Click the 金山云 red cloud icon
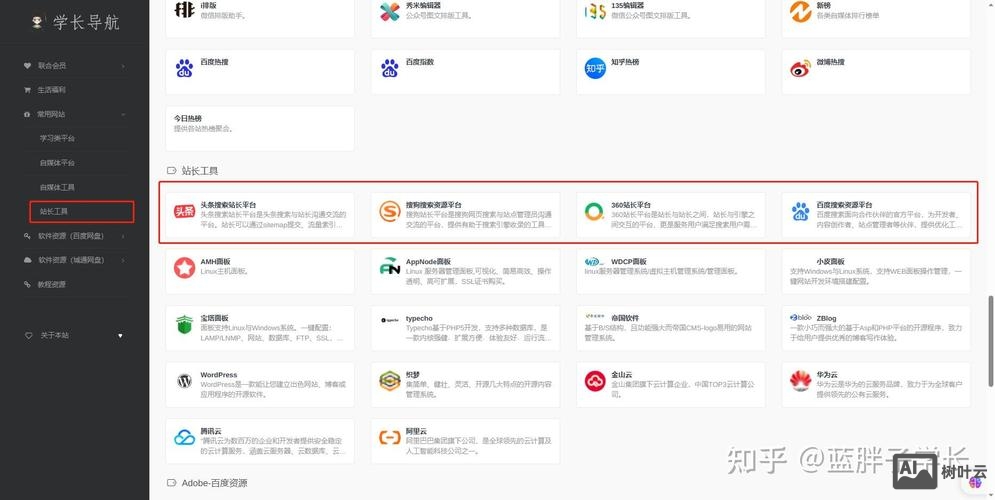 coord(595,381)
